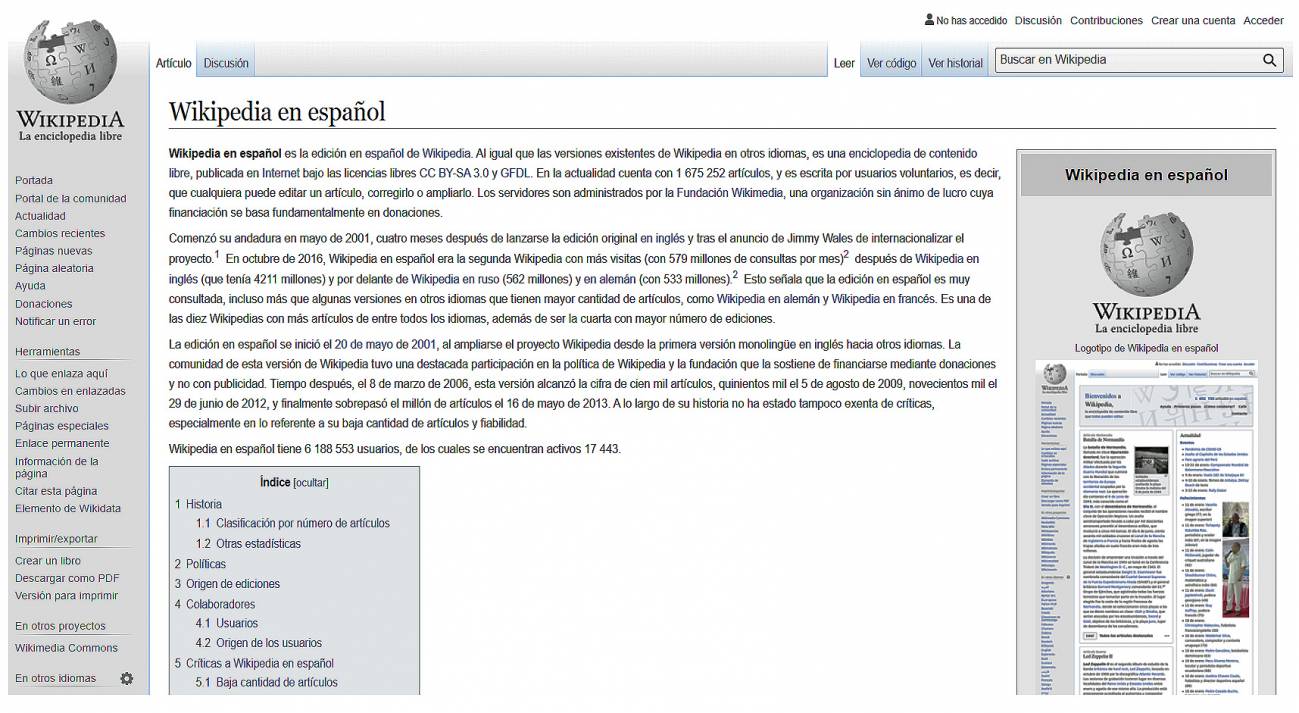View Cambios recientes
This screenshot has height=713, width=1299.
pos(60,233)
